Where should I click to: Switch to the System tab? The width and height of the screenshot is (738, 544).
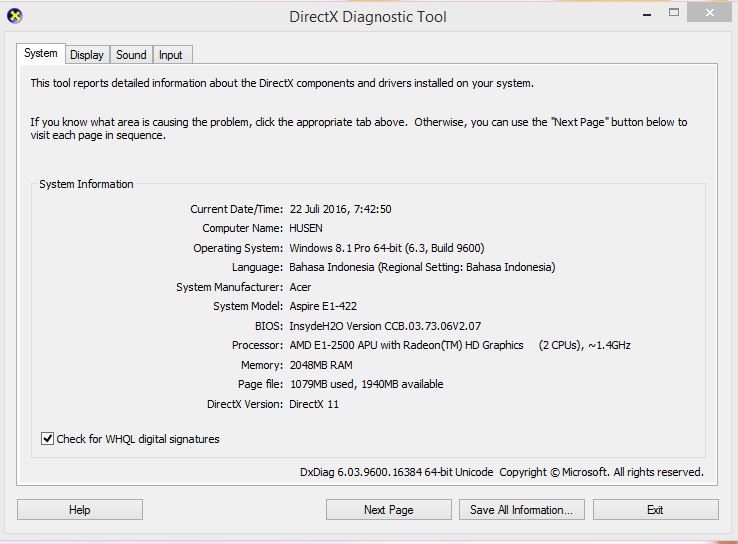click(x=41, y=53)
